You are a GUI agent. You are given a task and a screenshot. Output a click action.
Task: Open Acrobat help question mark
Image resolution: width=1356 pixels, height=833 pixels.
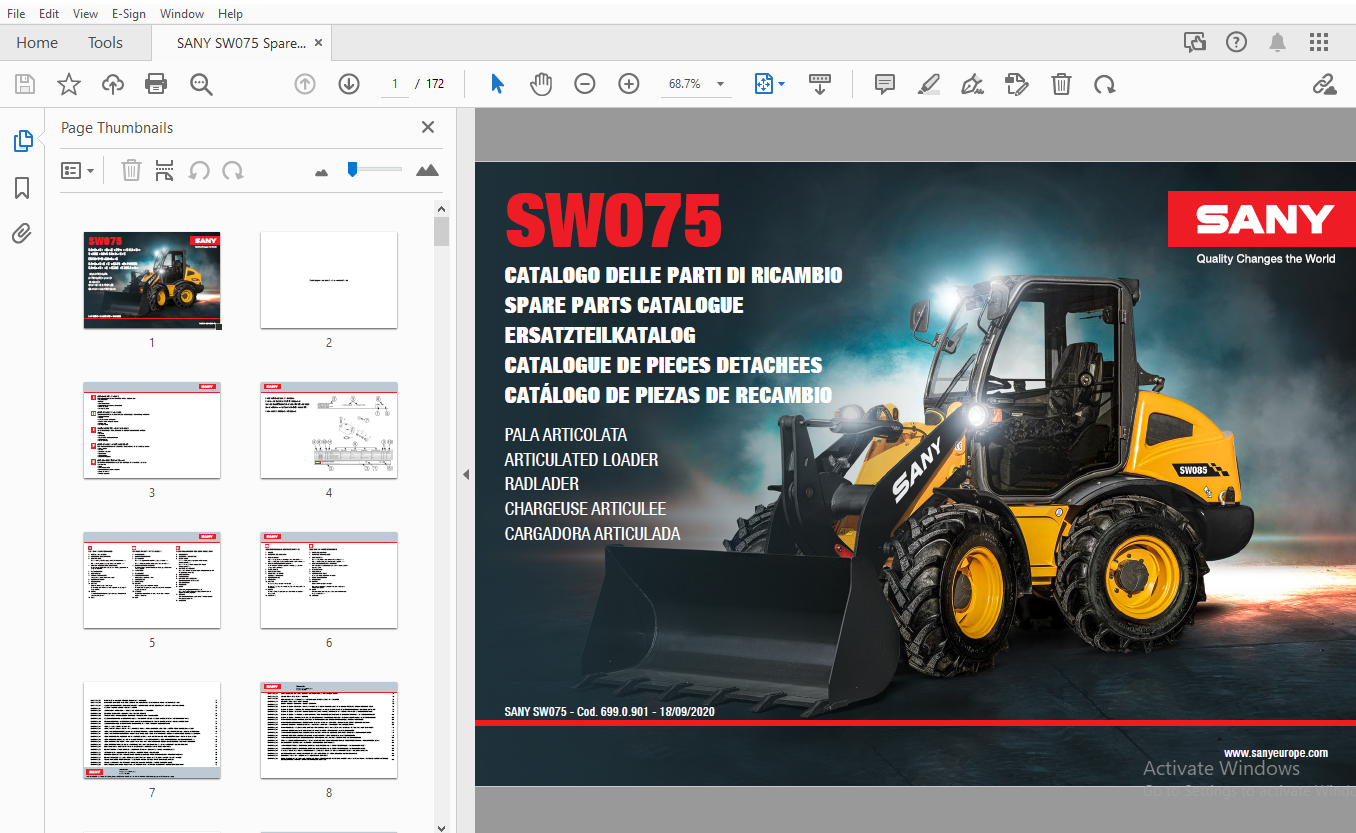coord(1237,42)
